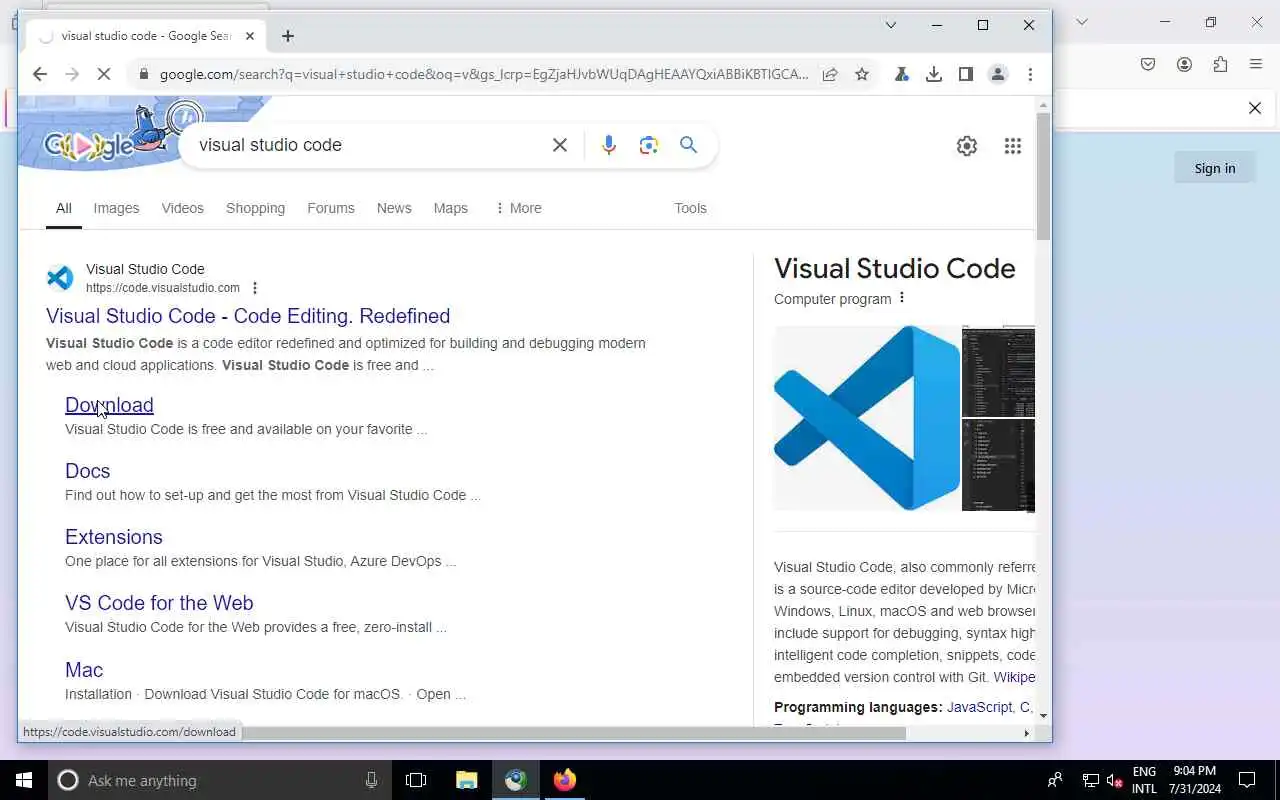Open the ENG INTL language indicator
Viewport: 1280px width, 800px height.
[x=1144, y=780]
